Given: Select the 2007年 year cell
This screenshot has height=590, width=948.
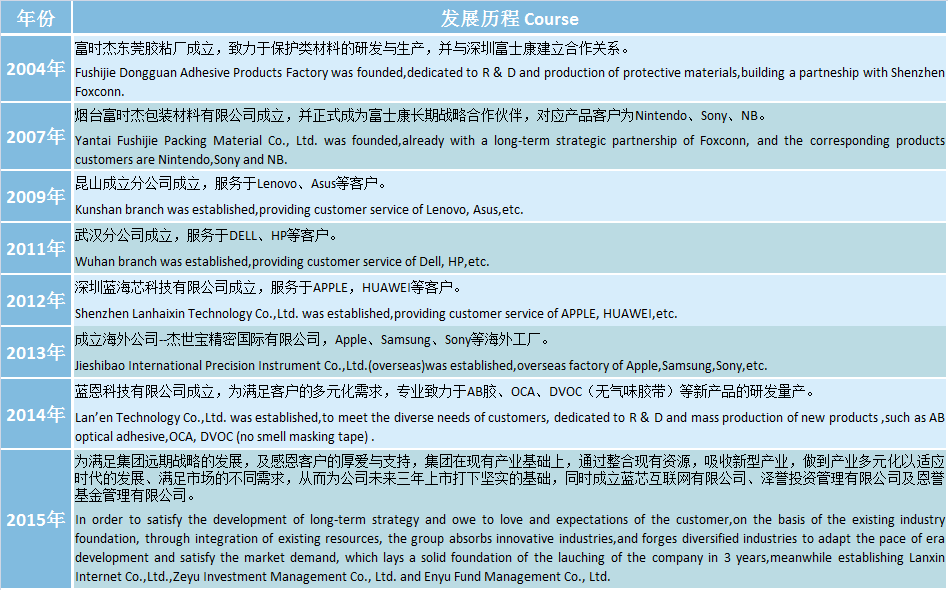Looking at the screenshot, I should [36, 135].
